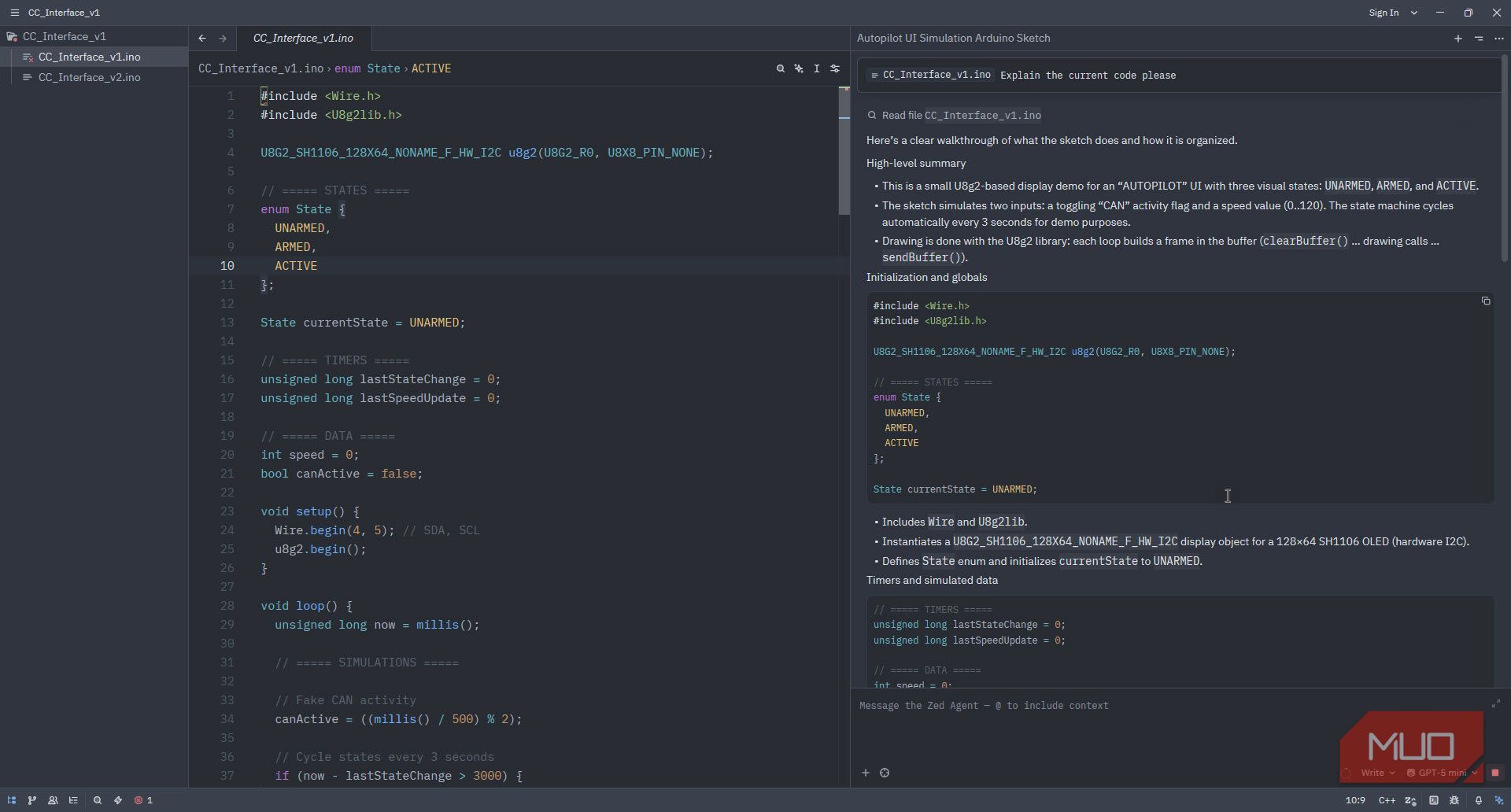Click the agent conversation scrollbar thumb
Viewport: 1511px width, 812px height.
pyautogui.click(x=1506, y=159)
